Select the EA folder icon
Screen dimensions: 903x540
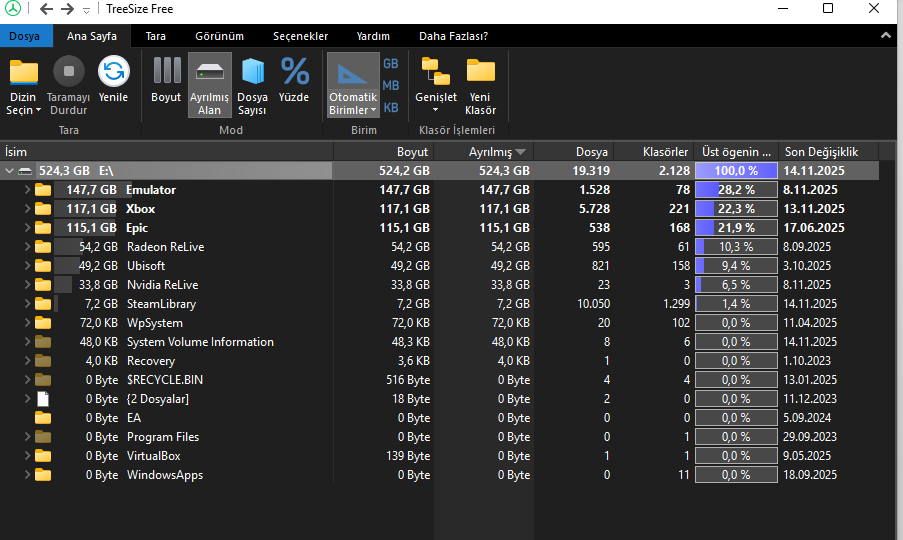[x=43, y=418]
